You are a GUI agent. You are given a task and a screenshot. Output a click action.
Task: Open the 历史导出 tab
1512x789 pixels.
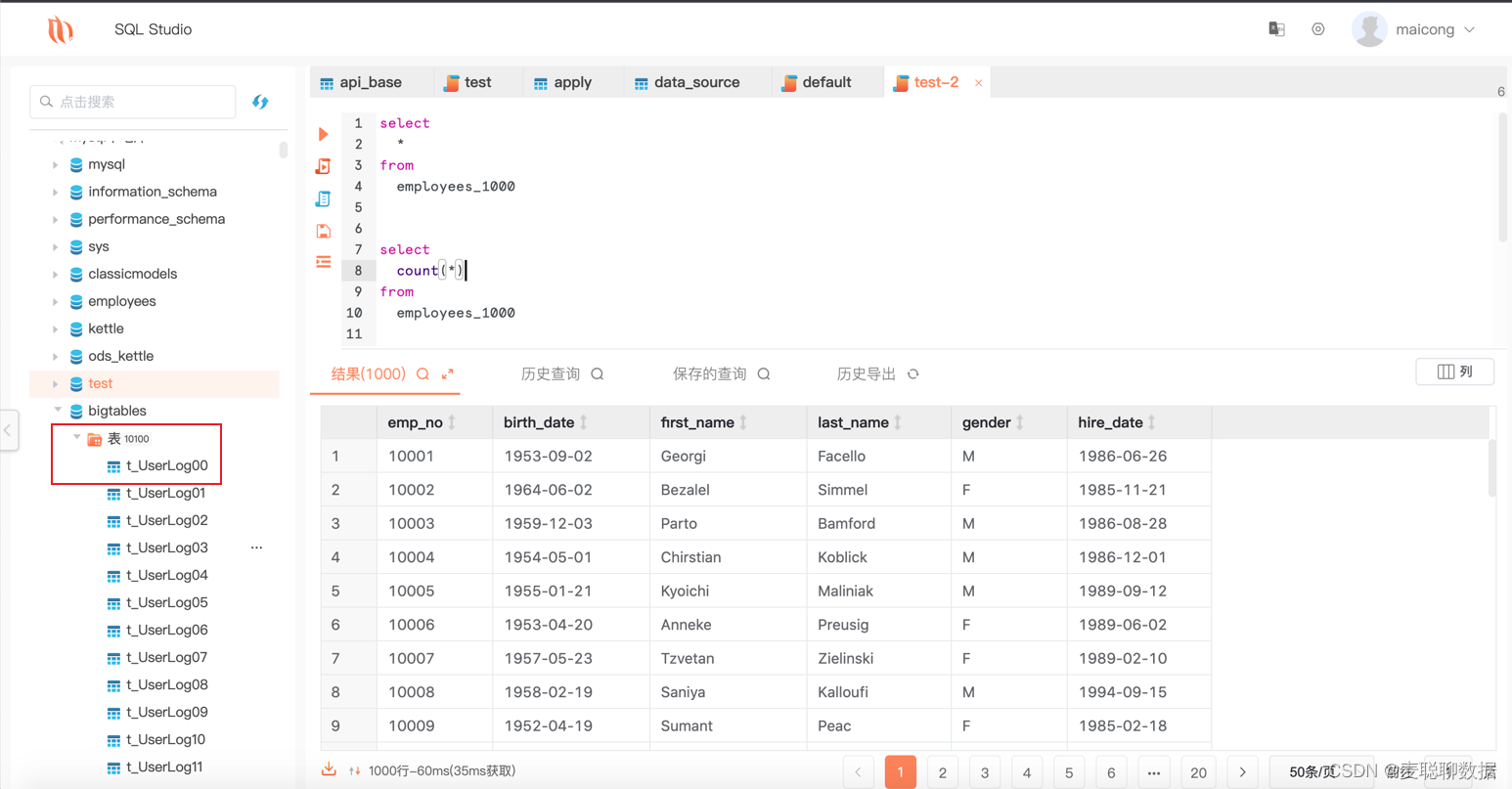click(867, 374)
